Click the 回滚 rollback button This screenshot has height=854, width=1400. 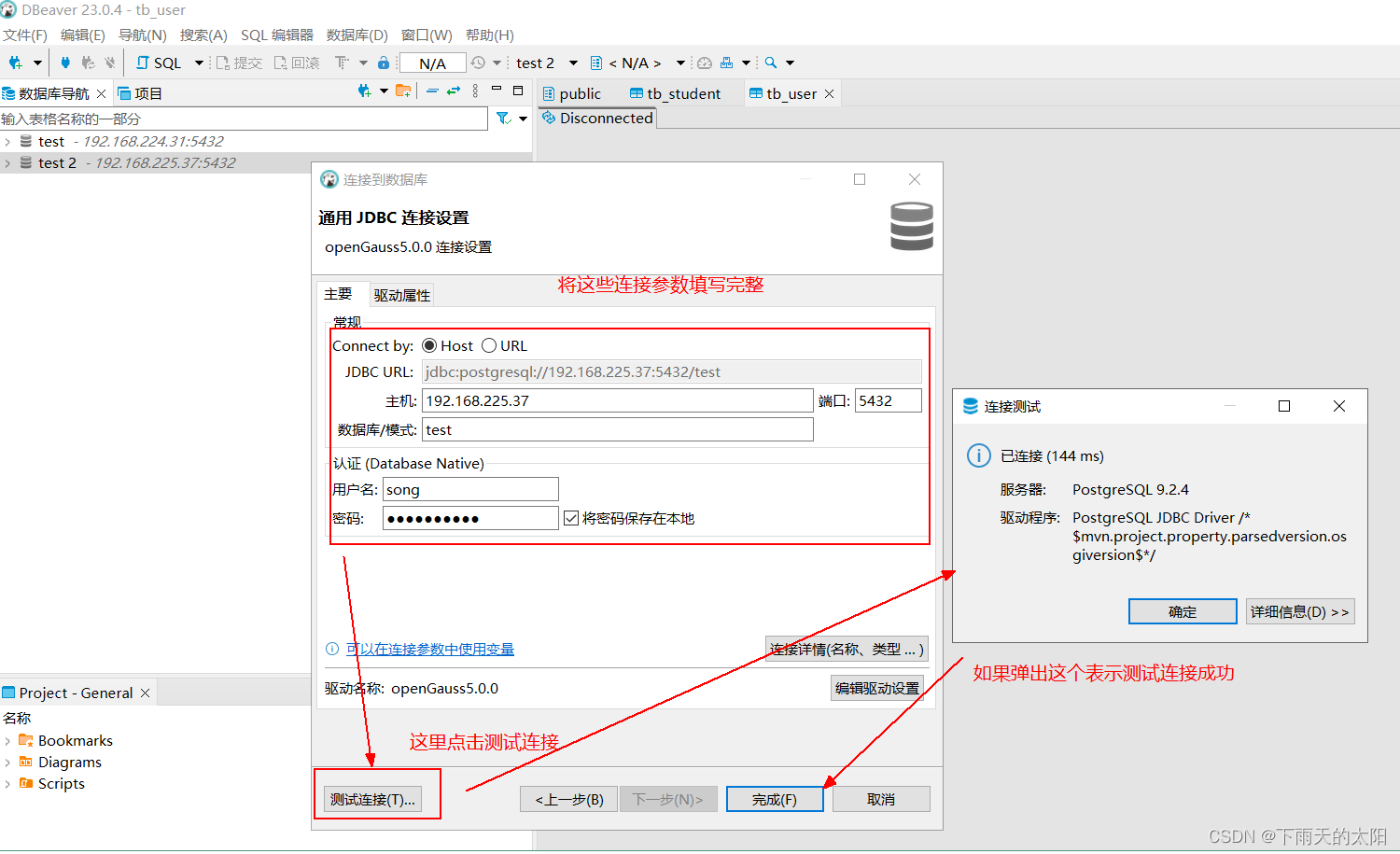tap(297, 63)
